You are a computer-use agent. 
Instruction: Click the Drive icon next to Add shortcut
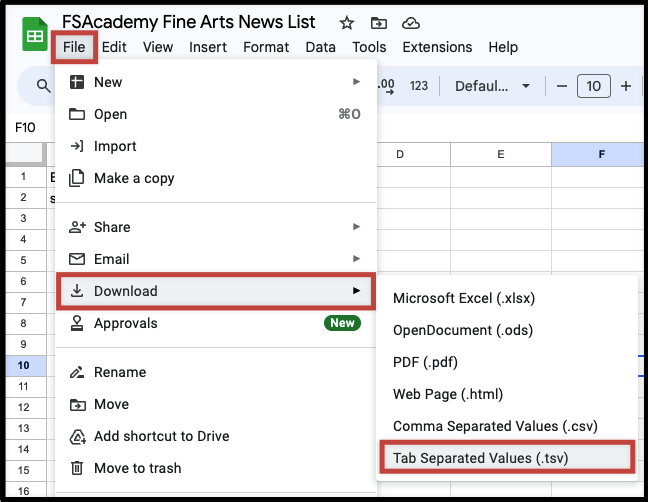coord(77,436)
